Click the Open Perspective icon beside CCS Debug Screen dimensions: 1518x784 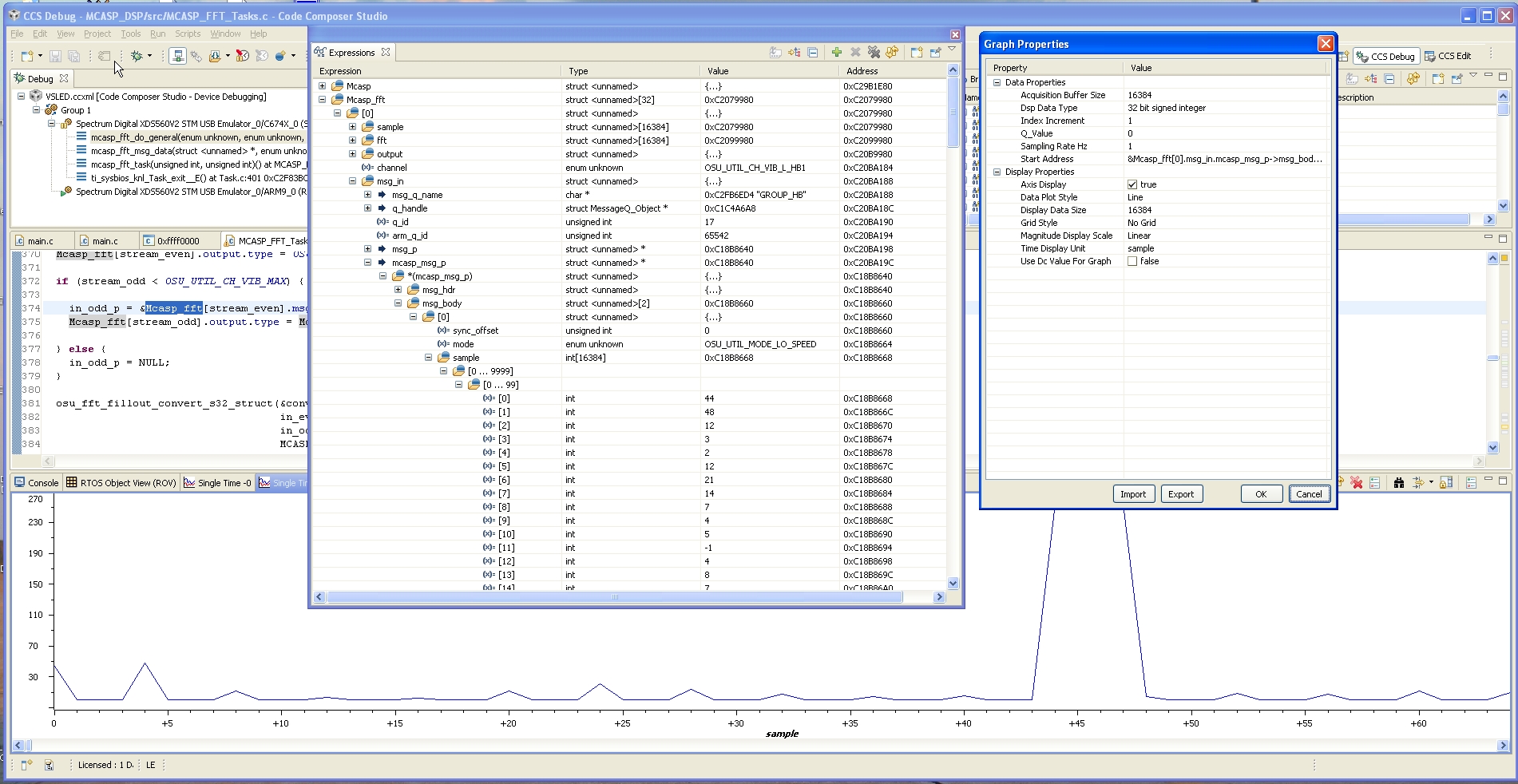[x=1342, y=56]
